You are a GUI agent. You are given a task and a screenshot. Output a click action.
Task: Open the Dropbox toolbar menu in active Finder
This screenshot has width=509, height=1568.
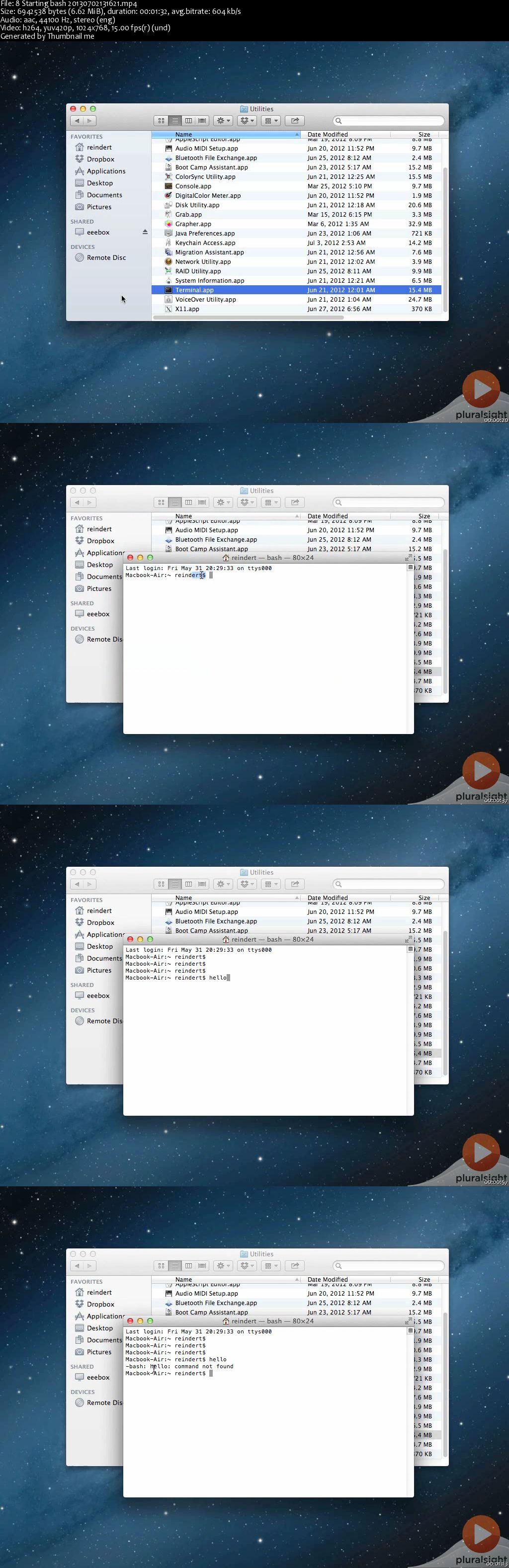[x=247, y=121]
